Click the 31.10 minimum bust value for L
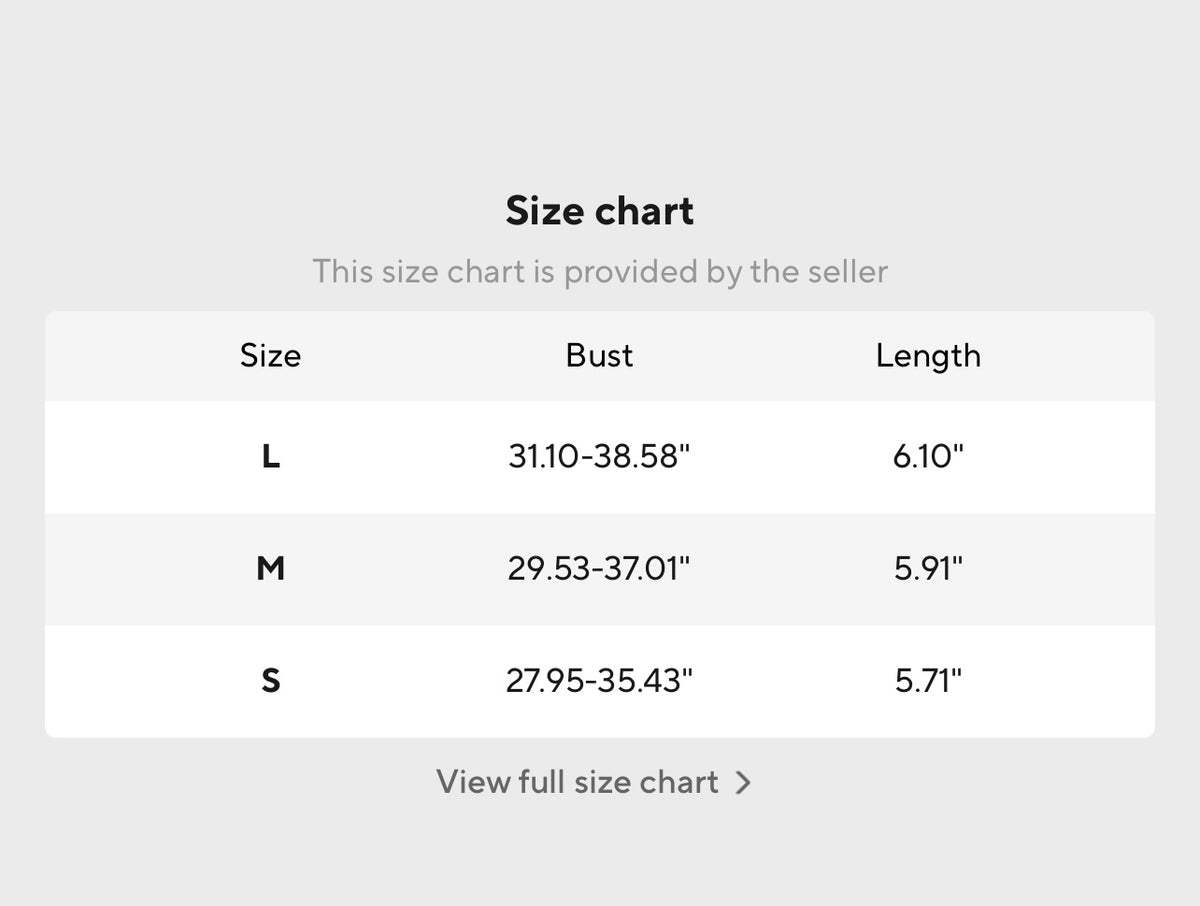This screenshot has width=1200, height=906. 547,457
